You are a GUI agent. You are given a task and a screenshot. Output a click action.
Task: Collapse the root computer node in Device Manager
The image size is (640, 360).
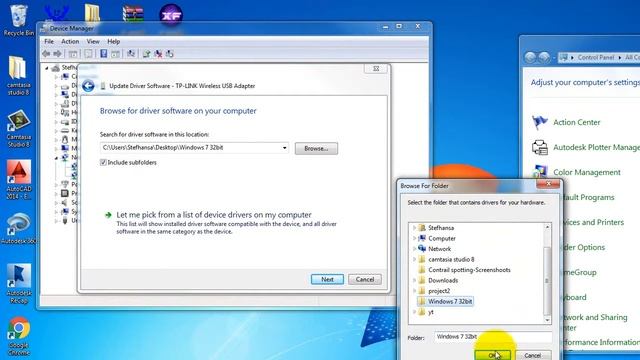[47, 68]
